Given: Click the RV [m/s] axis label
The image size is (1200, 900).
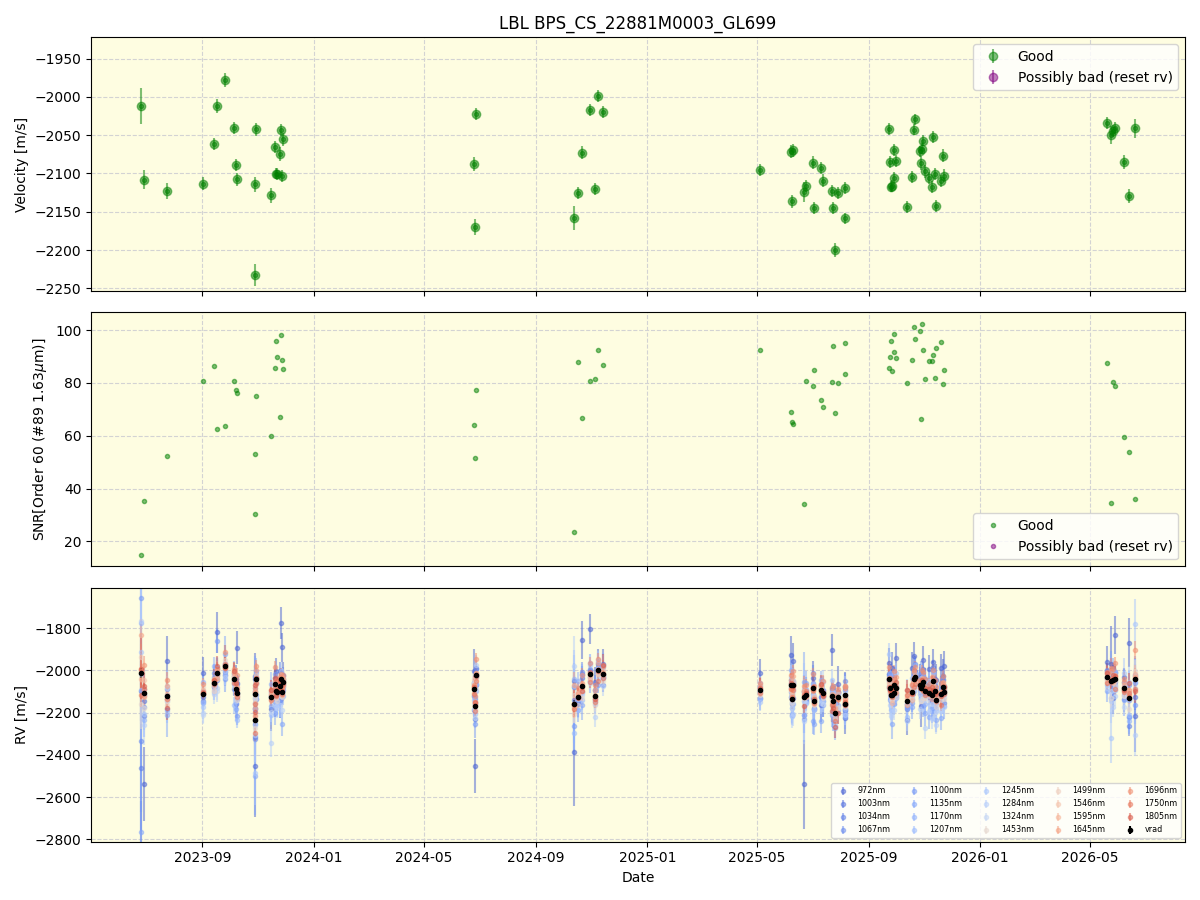Looking at the screenshot, I should 21,715.
